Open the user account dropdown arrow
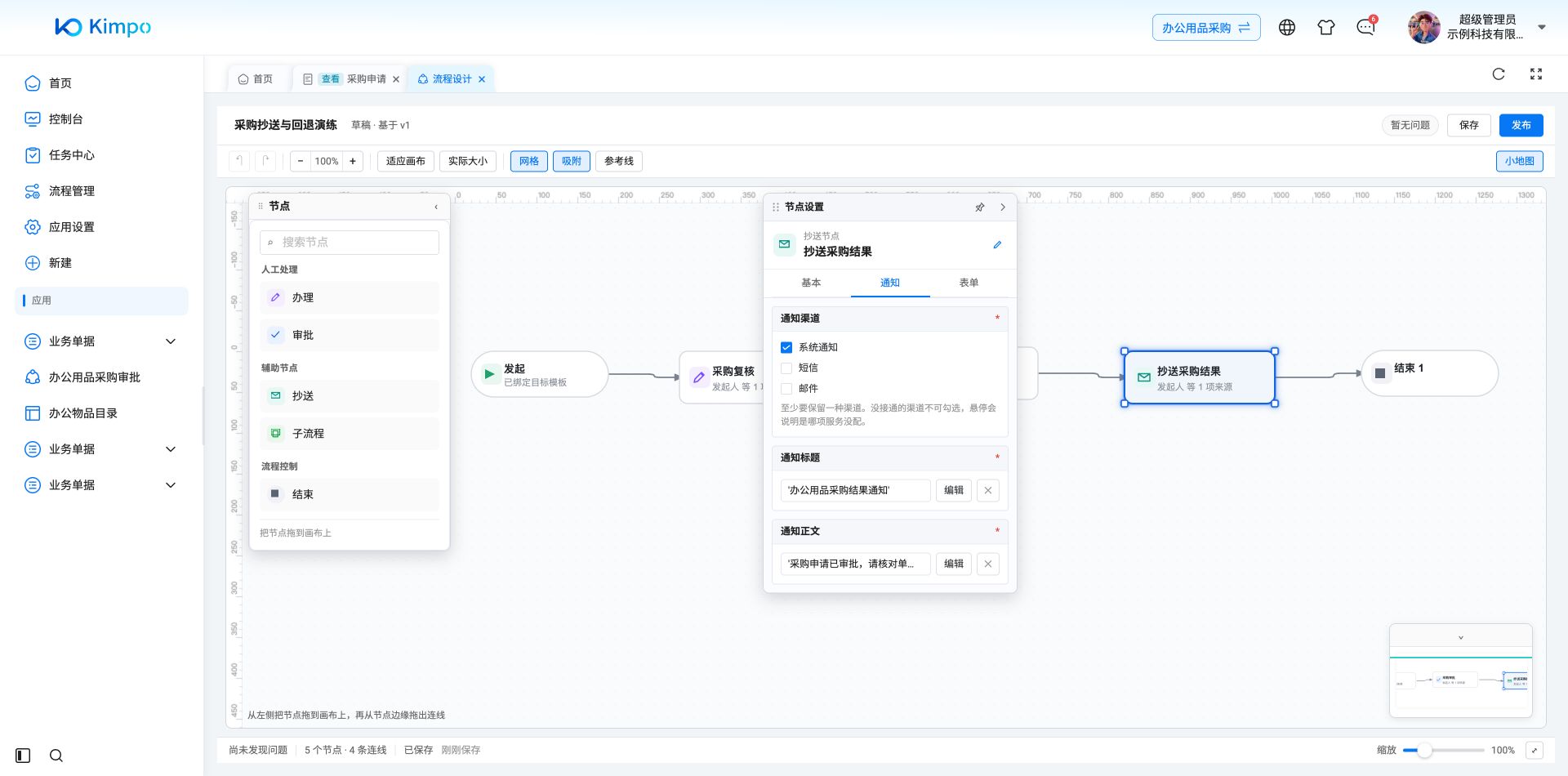Screen dimensions: 1568x776 tap(1542, 28)
